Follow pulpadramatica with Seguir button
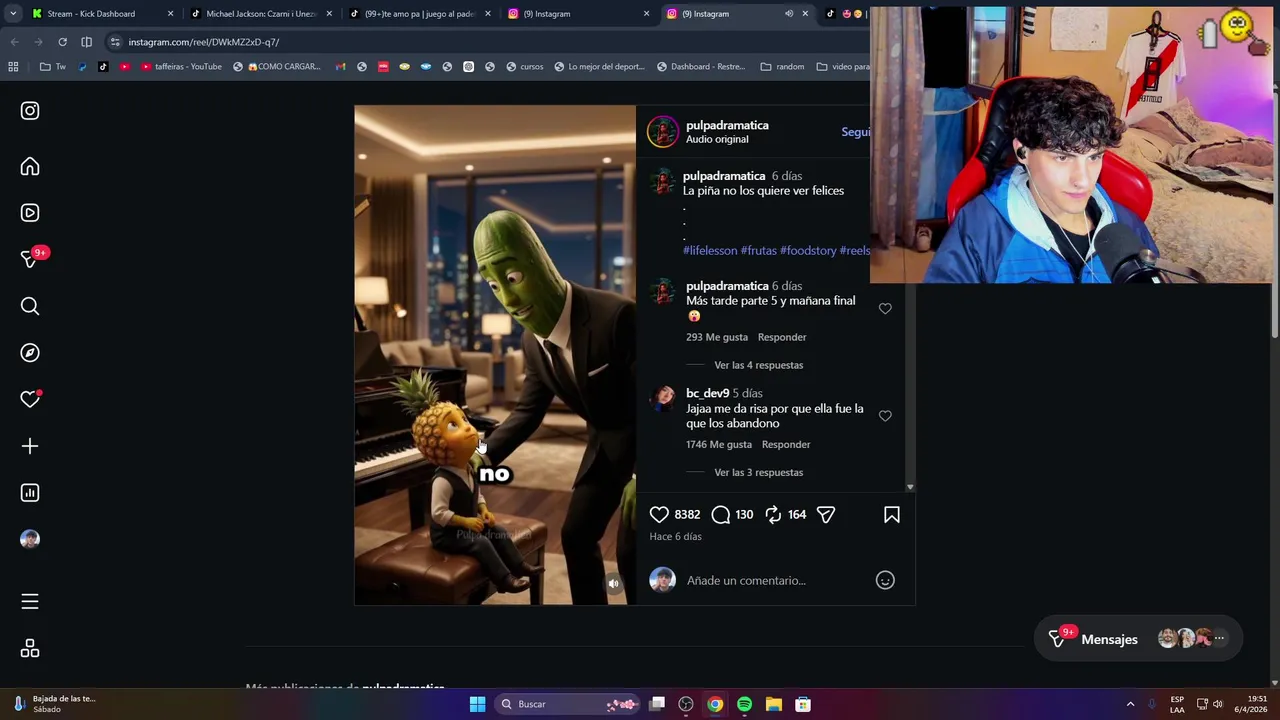Screen dimensions: 1280x720 coord(855,132)
